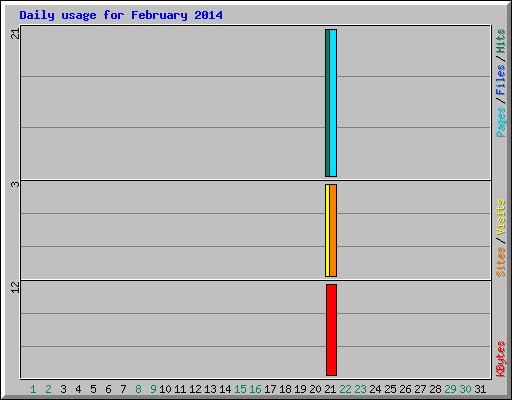Click day 8 on the x-axis

(x=138, y=389)
